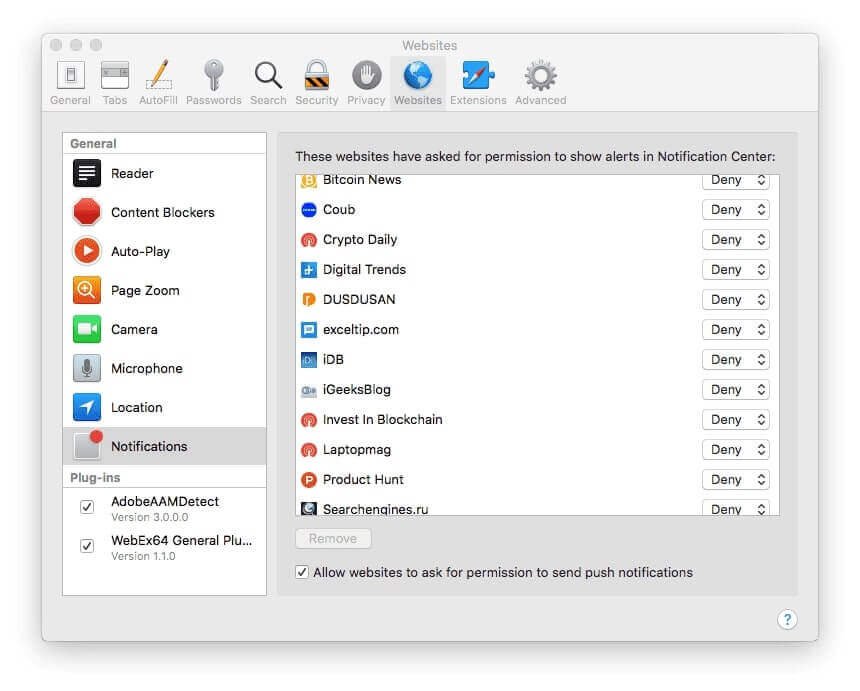Uncheck Allow websites to ask permission checkbox
860x691 pixels.
[x=302, y=572]
